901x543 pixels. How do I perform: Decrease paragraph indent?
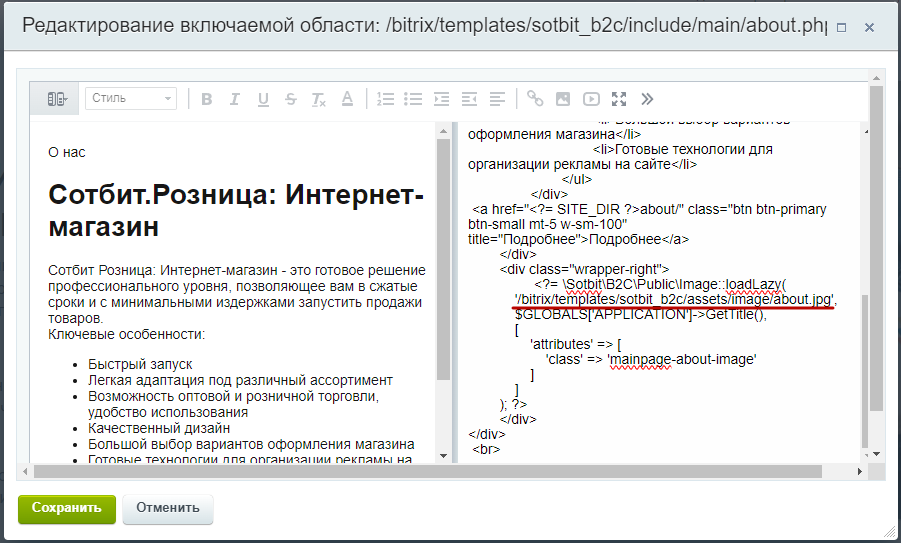coord(469,99)
